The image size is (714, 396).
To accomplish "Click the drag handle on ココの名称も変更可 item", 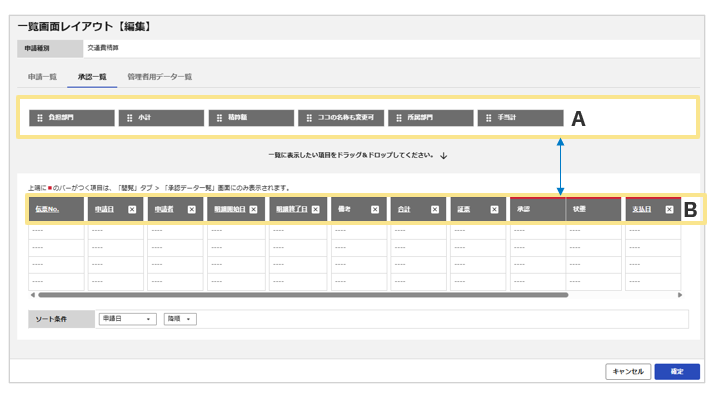I will pyautogui.click(x=309, y=118).
